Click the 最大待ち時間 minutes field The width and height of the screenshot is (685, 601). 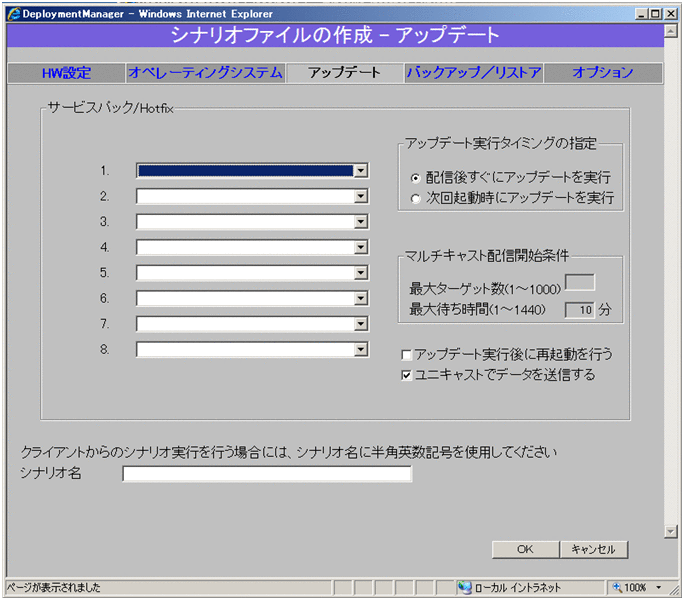[x=580, y=310]
